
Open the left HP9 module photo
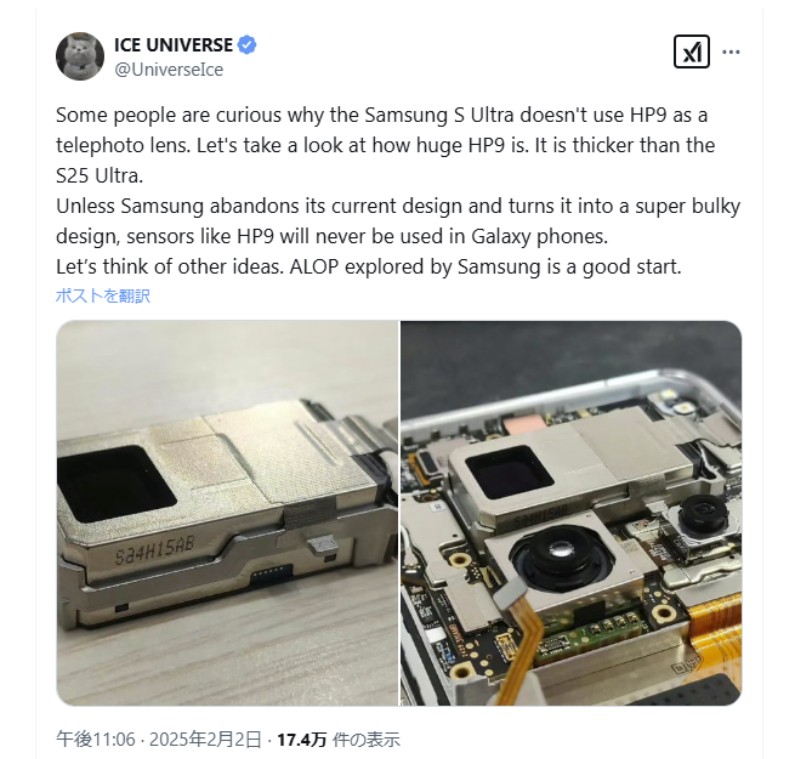tap(227, 513)
